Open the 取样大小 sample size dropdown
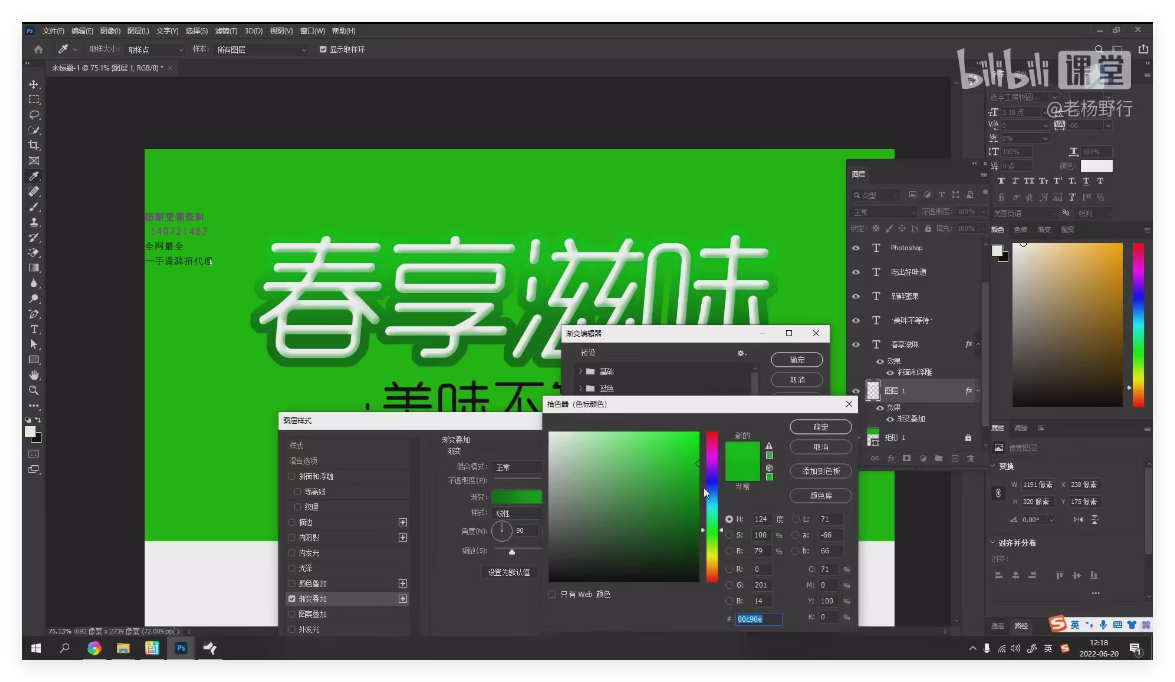 coord(154,49)
